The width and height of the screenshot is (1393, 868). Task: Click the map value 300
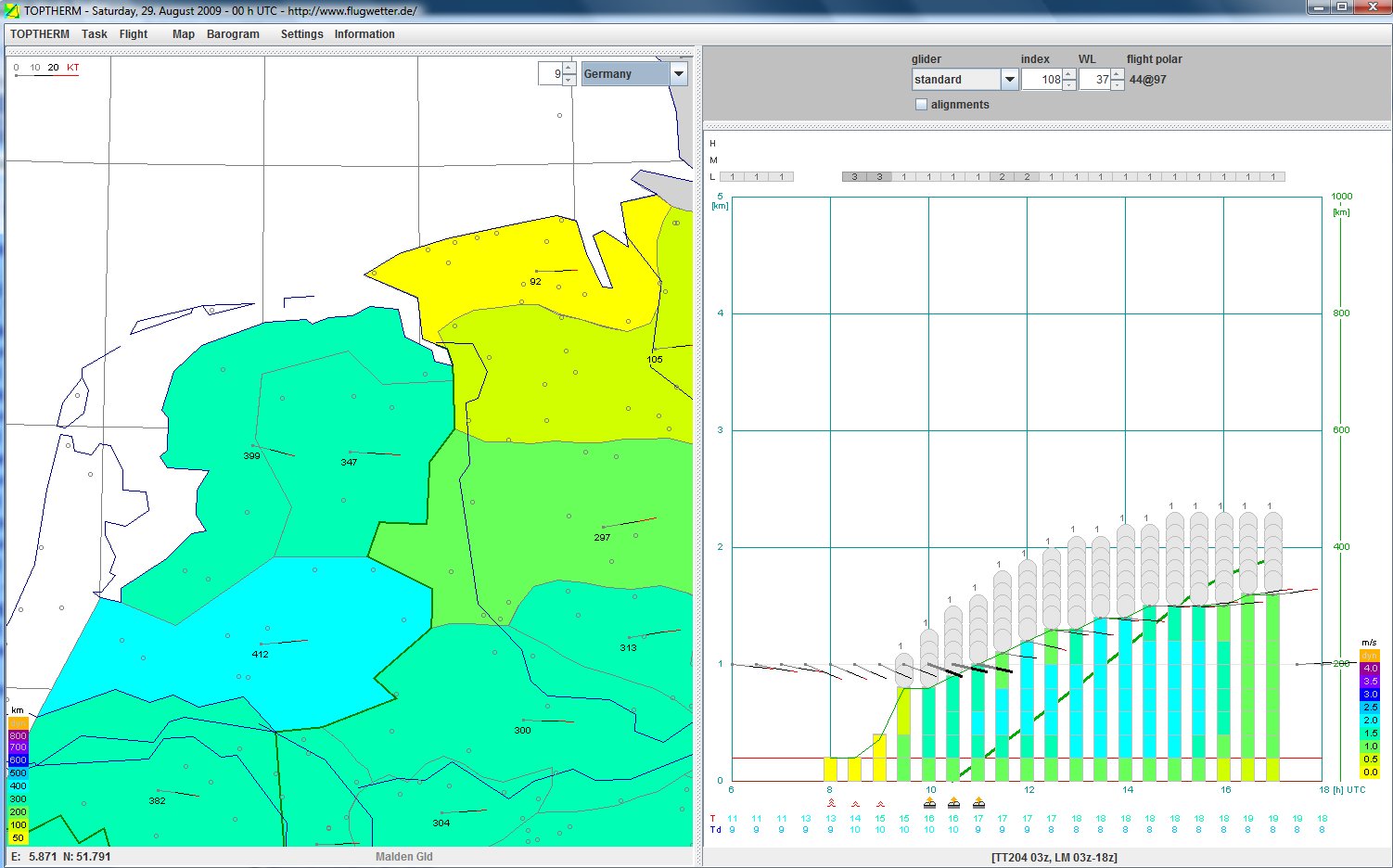point(522,730)
